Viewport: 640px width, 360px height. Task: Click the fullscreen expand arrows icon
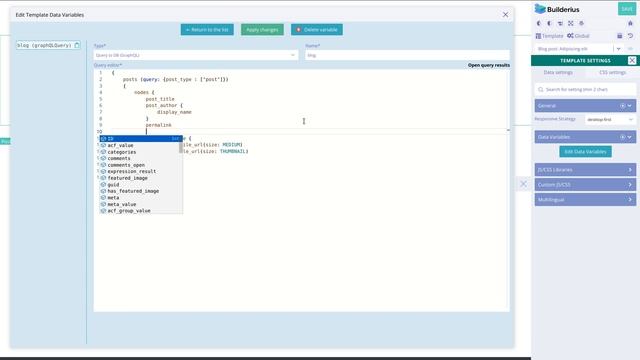(x=571, y=23)
